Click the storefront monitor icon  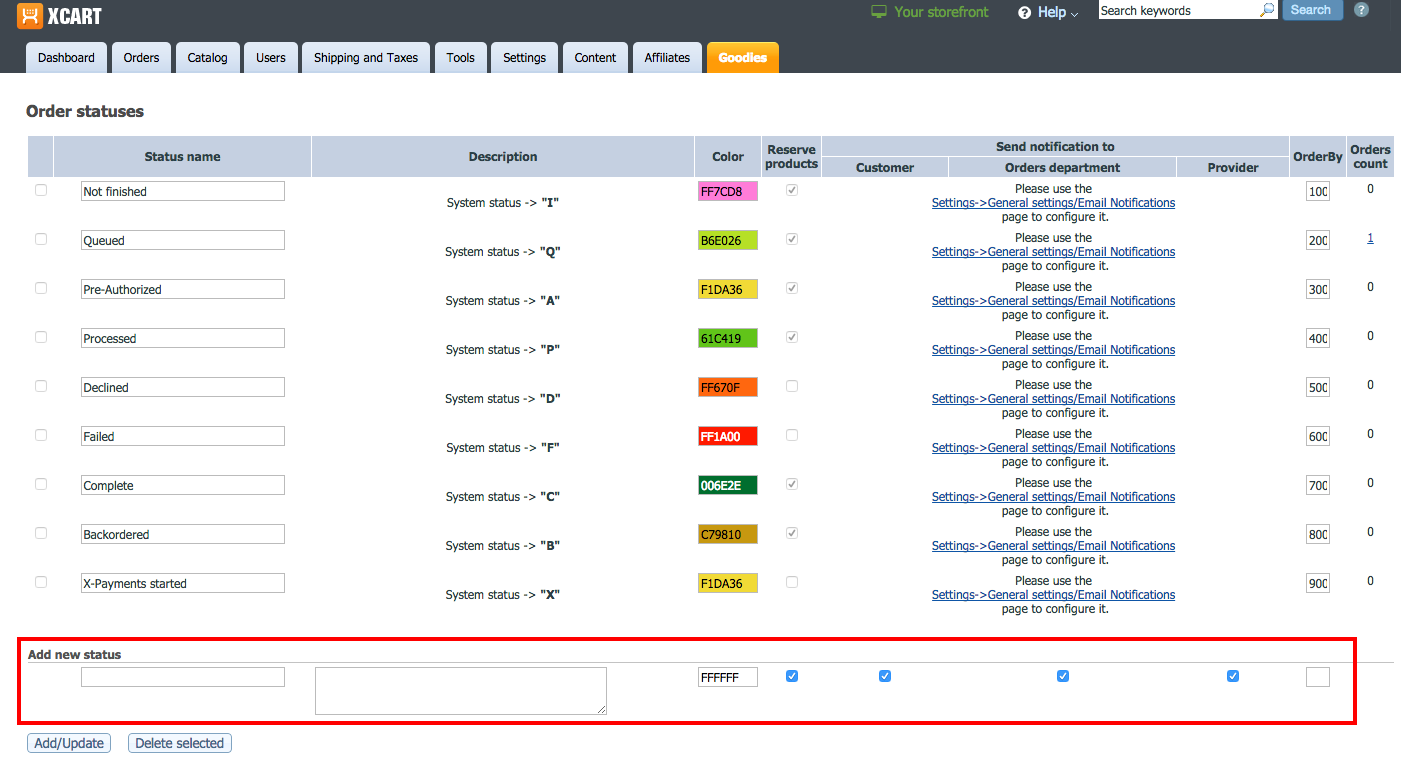(879, 12)
